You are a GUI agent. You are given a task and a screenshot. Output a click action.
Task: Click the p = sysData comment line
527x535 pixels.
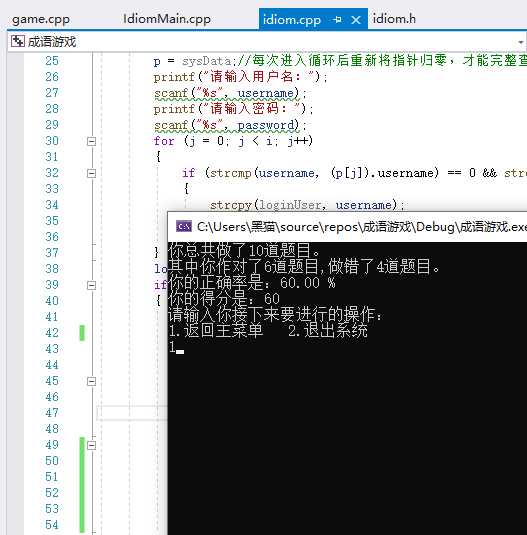[340, 61]
